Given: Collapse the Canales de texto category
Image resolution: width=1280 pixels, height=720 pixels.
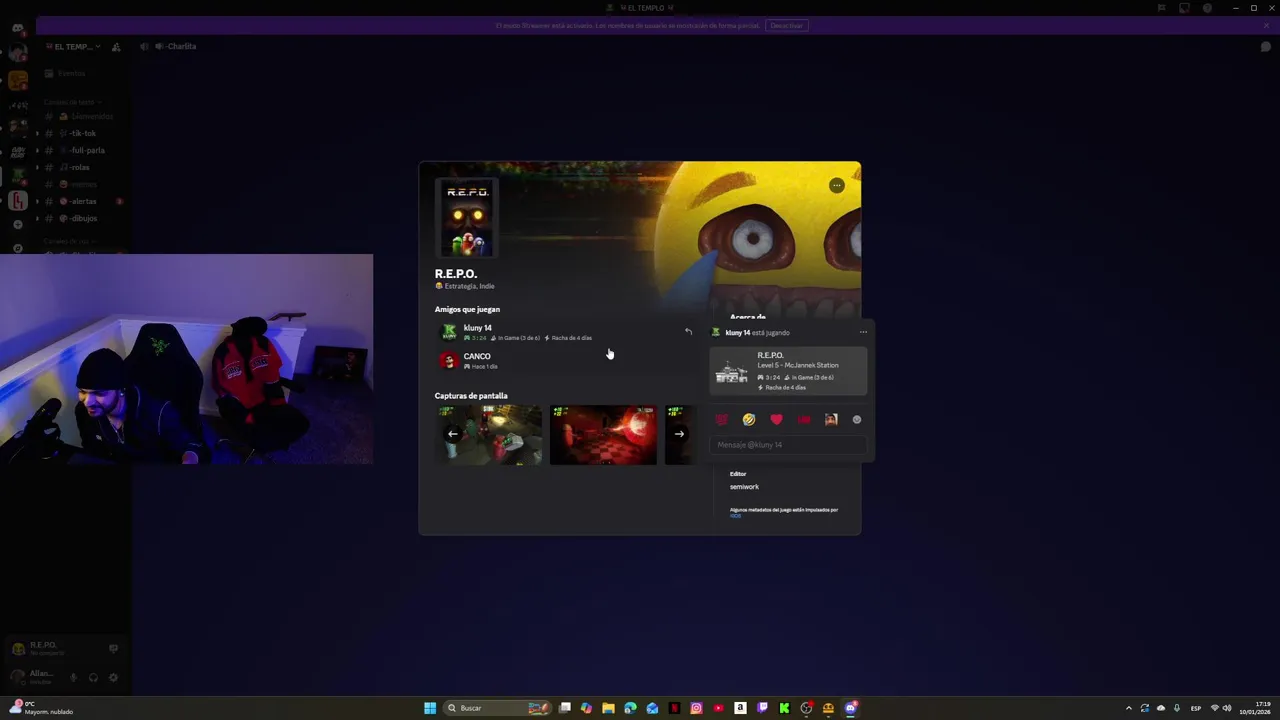Looking at the screenshot, I should [x=72, y=102].
